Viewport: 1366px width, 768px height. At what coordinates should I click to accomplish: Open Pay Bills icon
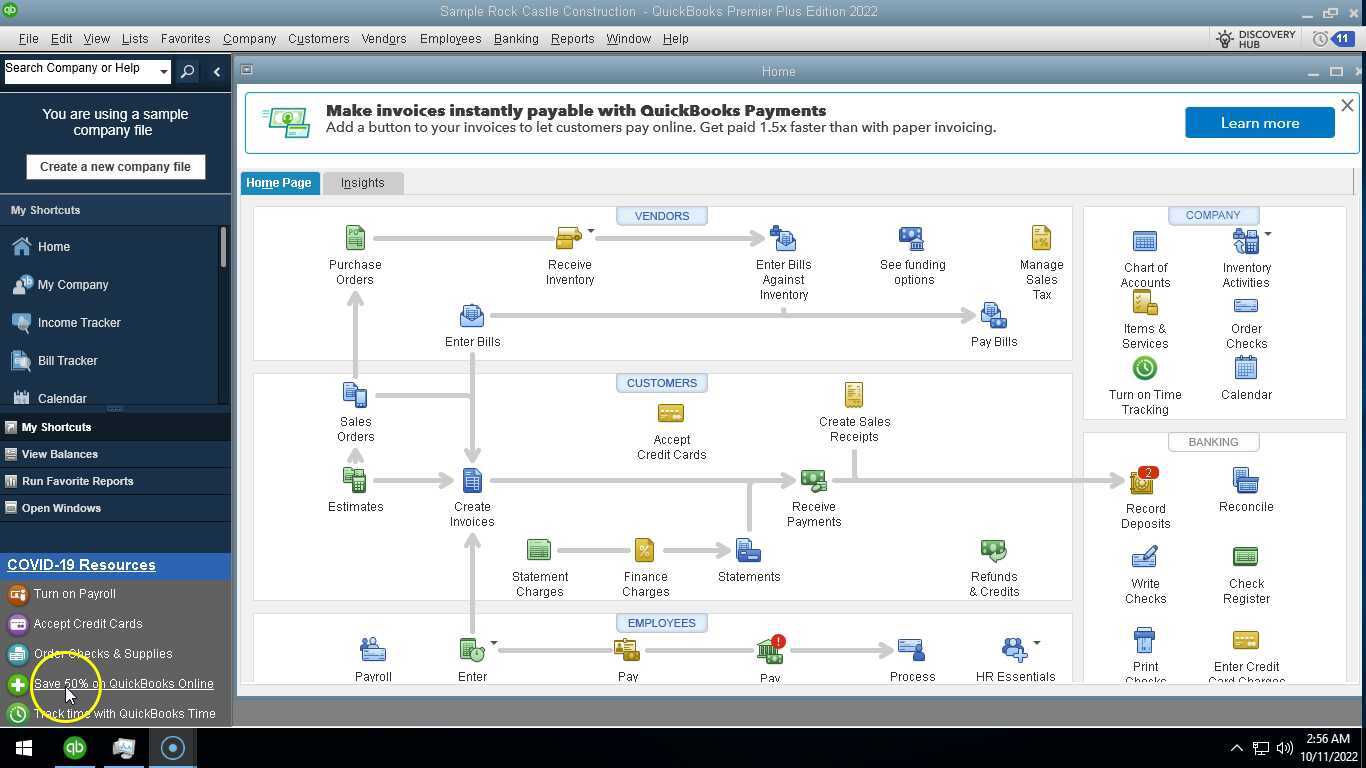993,316
